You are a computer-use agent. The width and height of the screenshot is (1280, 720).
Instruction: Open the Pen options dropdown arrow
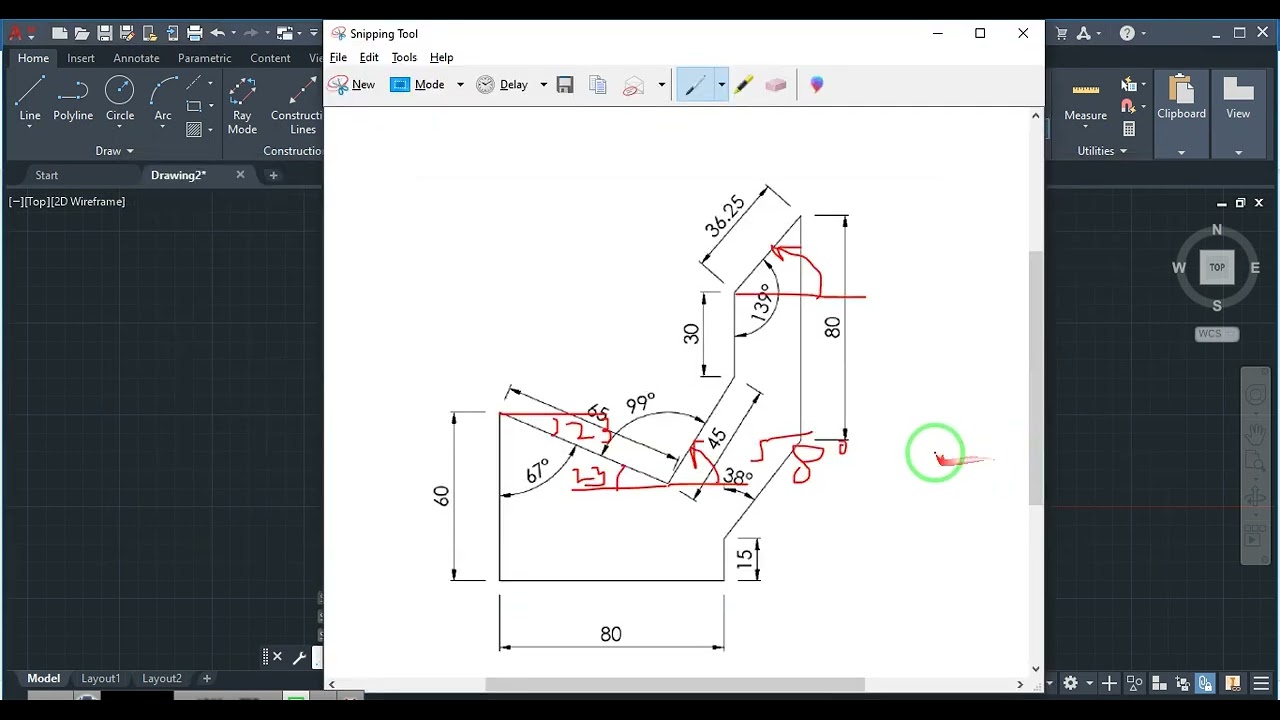click(x=721, y=85)
